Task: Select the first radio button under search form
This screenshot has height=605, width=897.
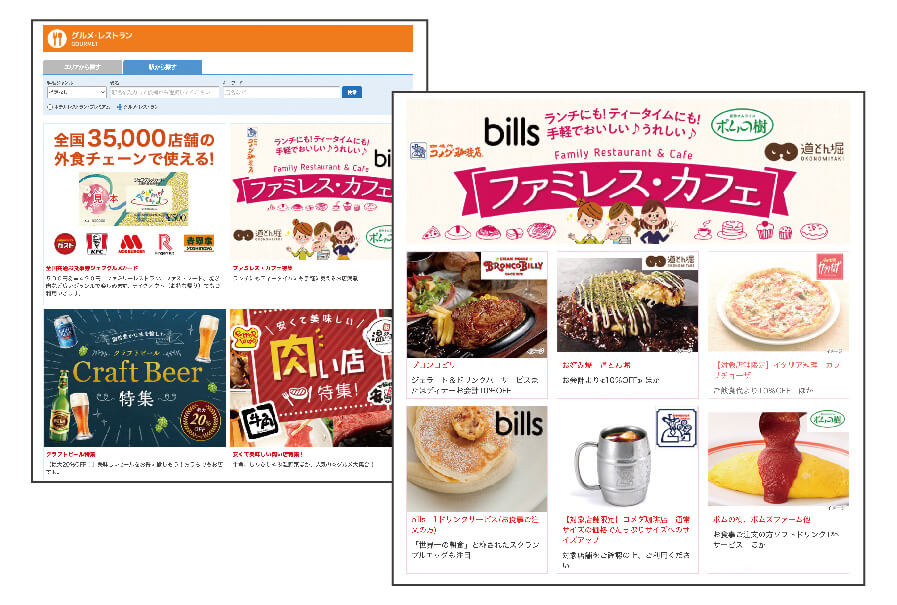Action: pos(49,107)
